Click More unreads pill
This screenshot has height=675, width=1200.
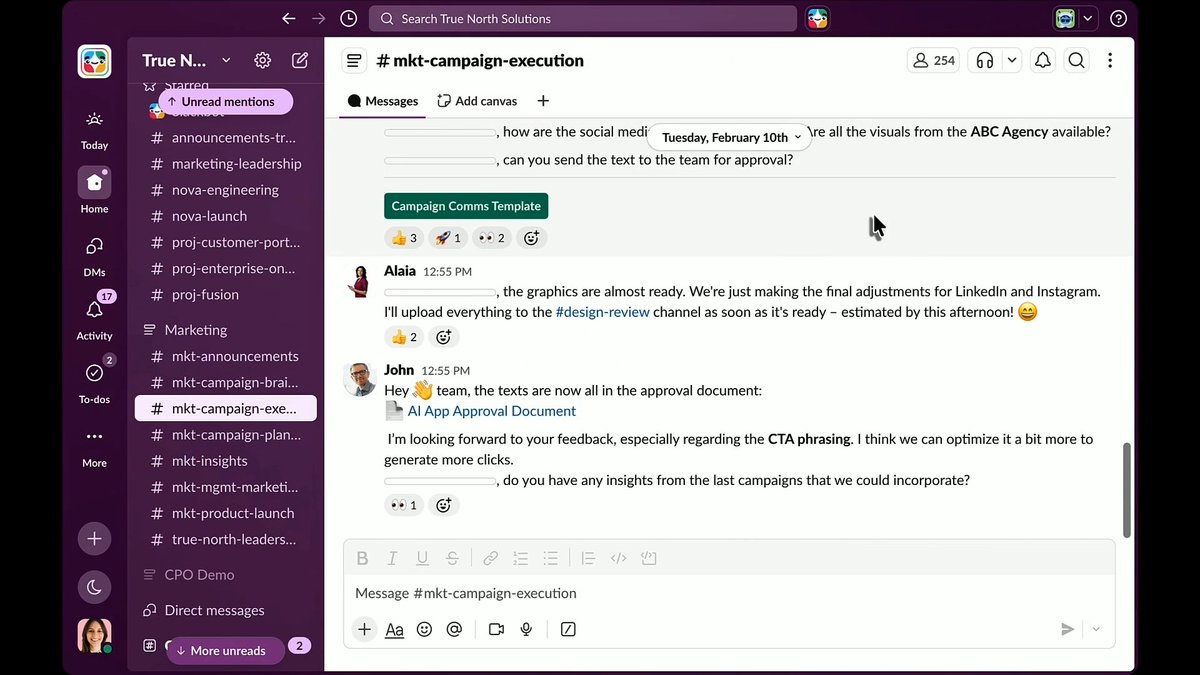(225, 651)
